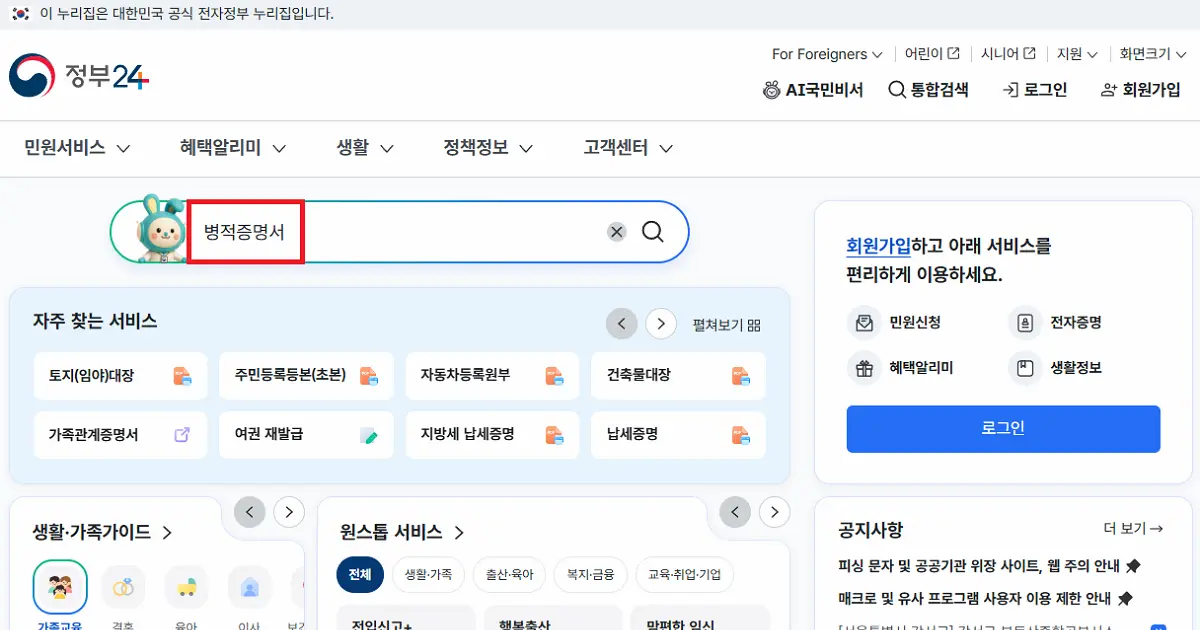The image size is (1200, 630).
Task: Previous arrow in 원스톱 서비스
Action: coord(736,512)
